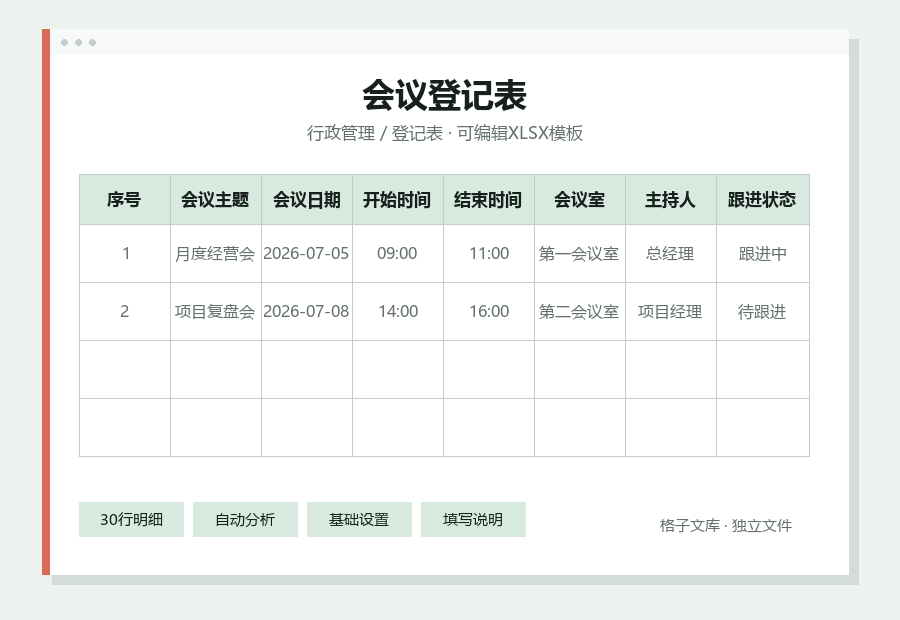Click the 项目经理 host cell

(671, 312)
